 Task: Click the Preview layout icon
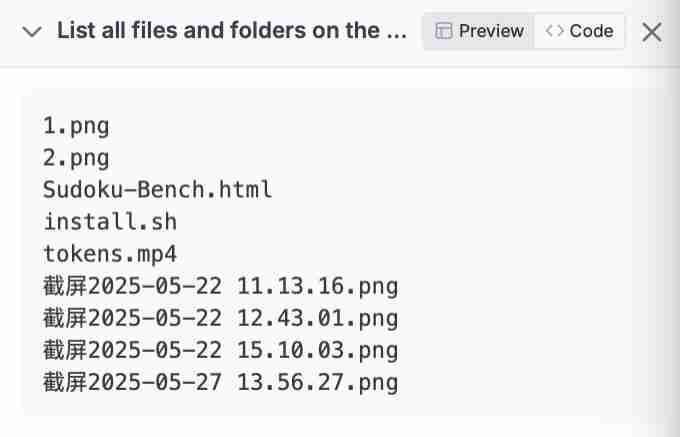point(444,31)
